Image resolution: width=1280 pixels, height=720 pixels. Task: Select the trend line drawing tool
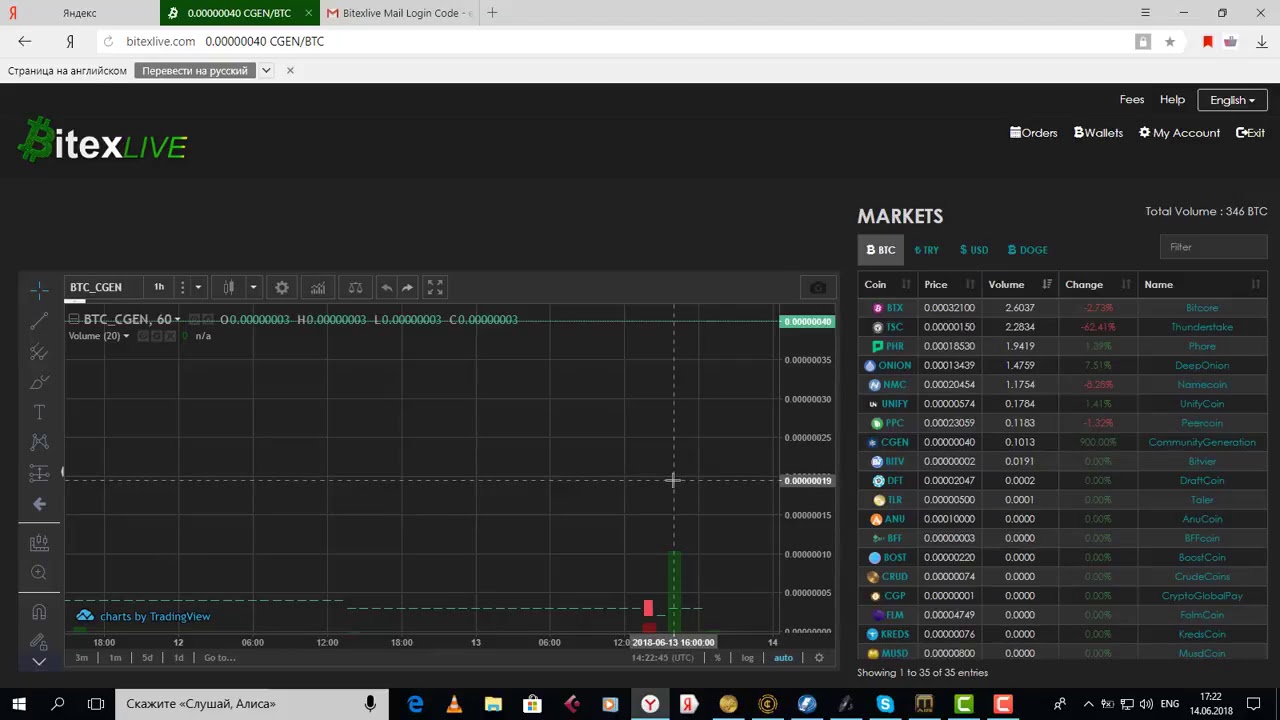39,321
